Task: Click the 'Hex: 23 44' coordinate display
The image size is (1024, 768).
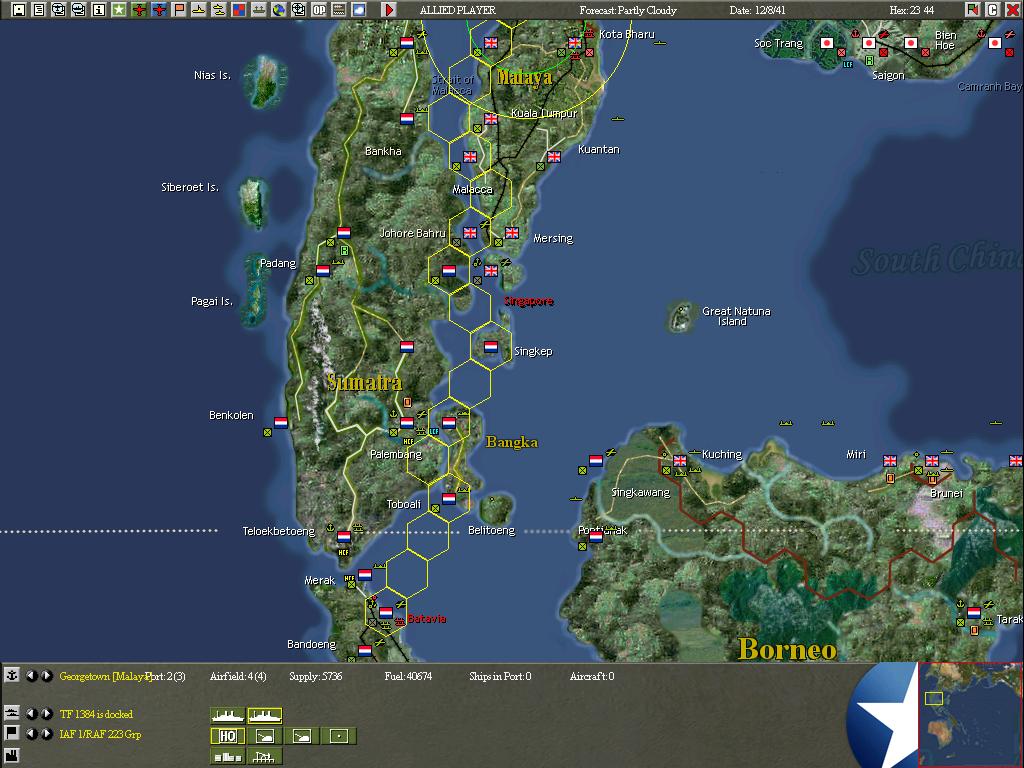Action: click(912, 10)
